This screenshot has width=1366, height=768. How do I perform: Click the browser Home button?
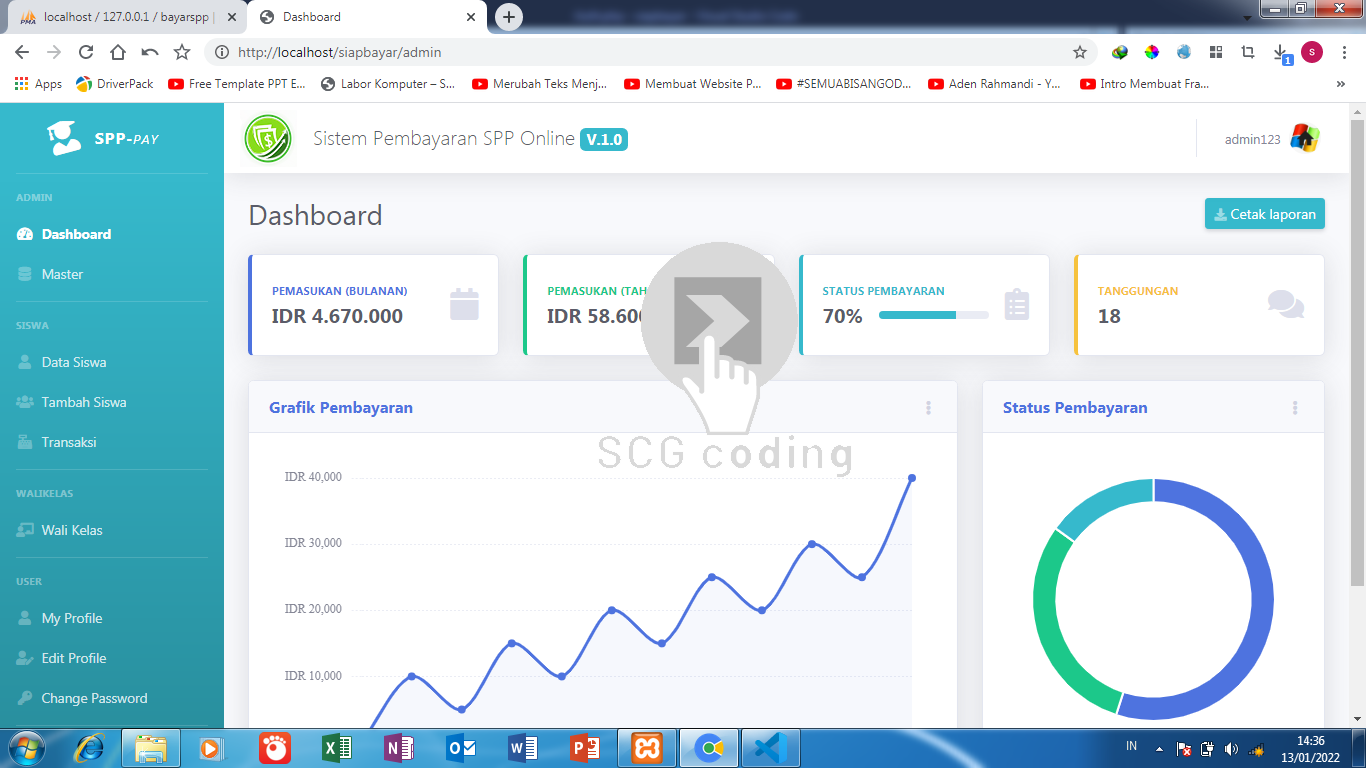[x=118, y=52]
